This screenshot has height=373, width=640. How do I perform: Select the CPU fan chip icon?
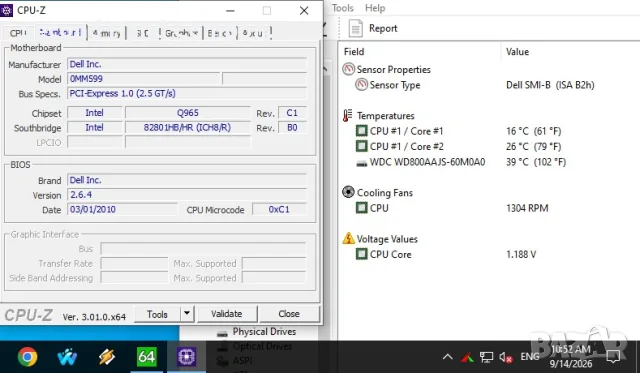tap(362, 208)
